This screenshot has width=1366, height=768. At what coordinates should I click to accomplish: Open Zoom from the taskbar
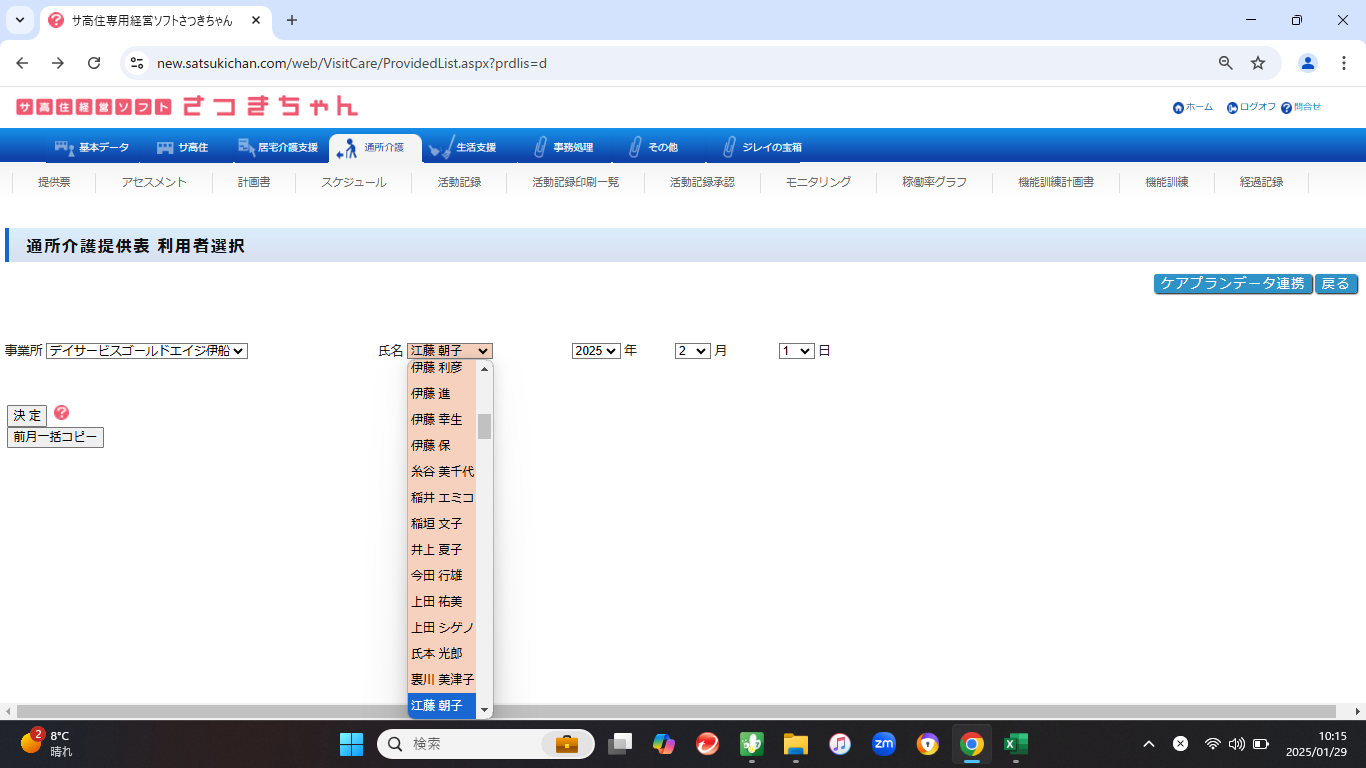click(x=883, y=744)
